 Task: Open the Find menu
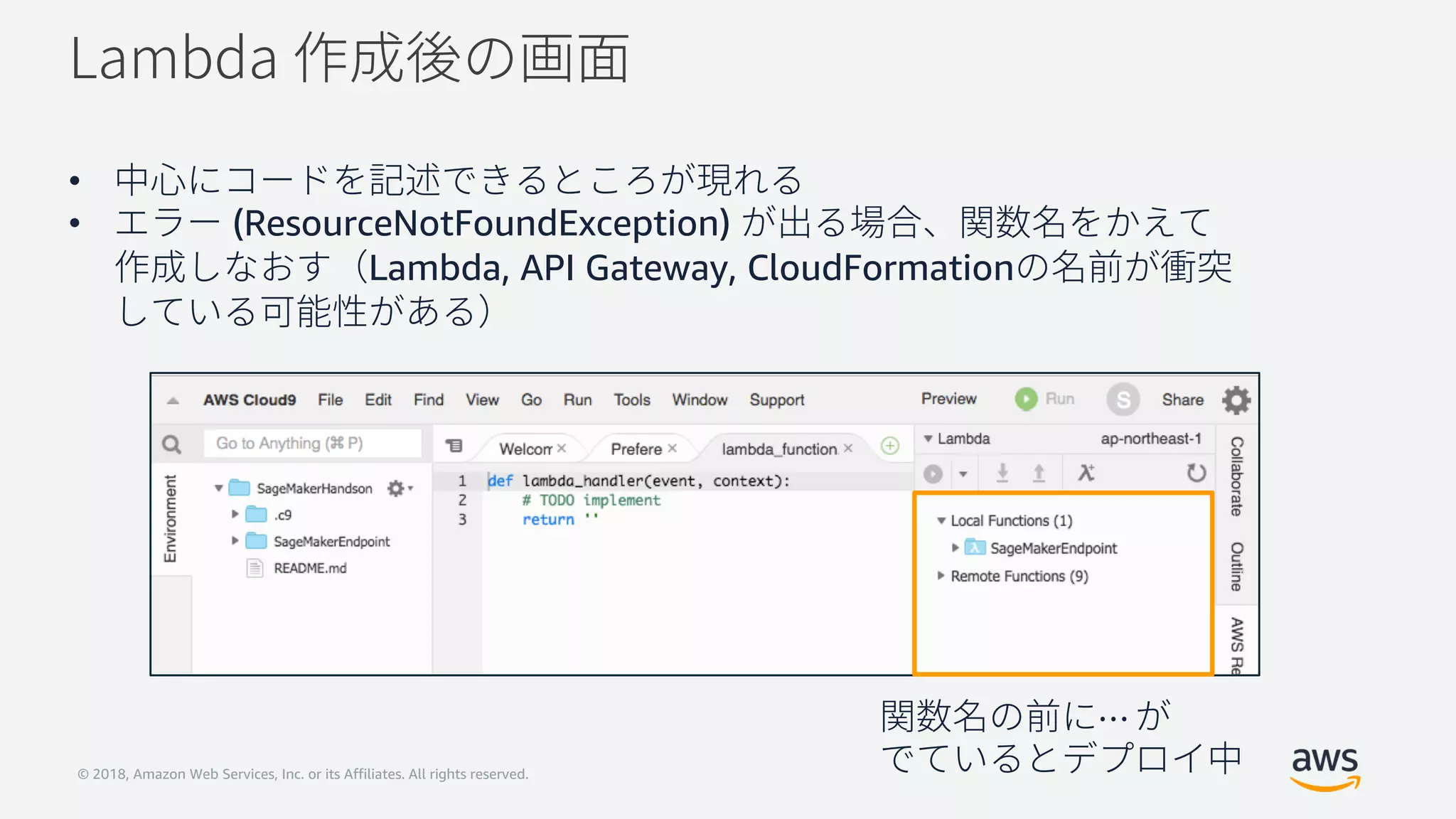429,400
